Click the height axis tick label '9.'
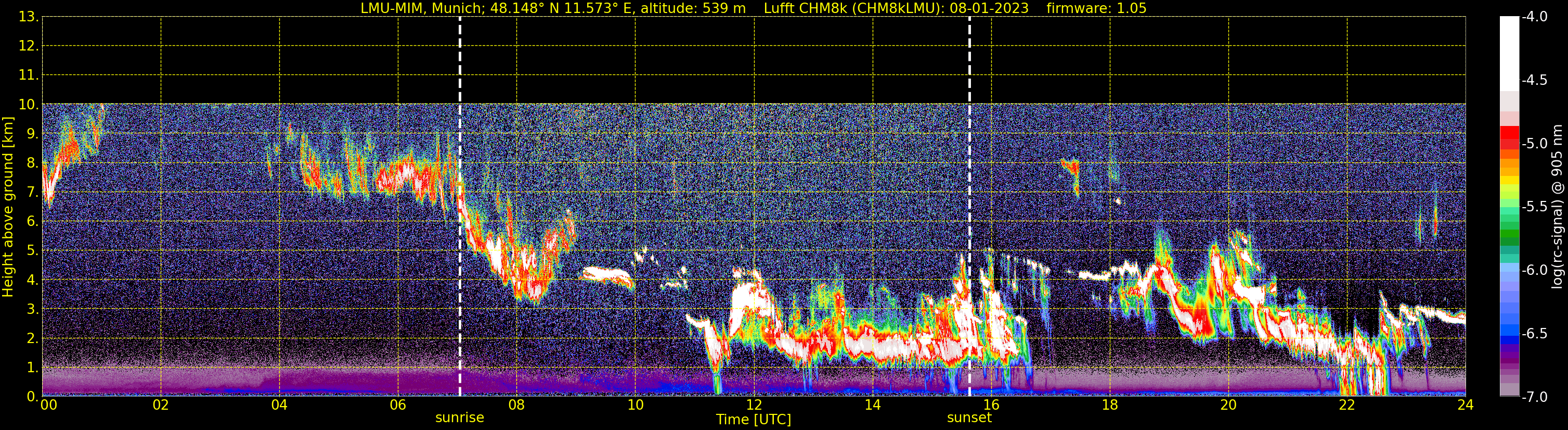 (x=32, y=134)
